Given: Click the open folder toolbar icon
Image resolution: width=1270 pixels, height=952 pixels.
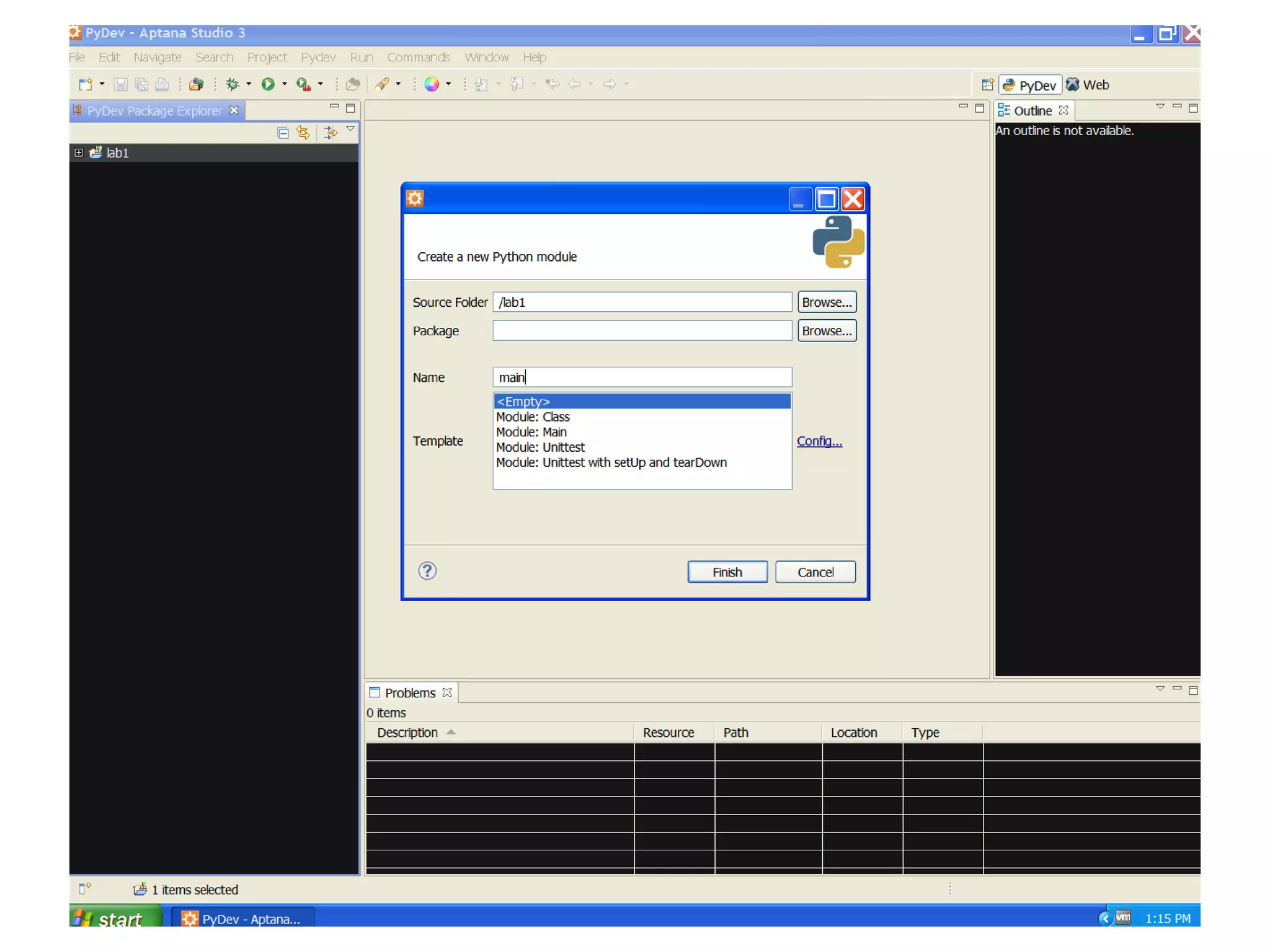Looking at the screenshot, I should [x=353, y=84].
